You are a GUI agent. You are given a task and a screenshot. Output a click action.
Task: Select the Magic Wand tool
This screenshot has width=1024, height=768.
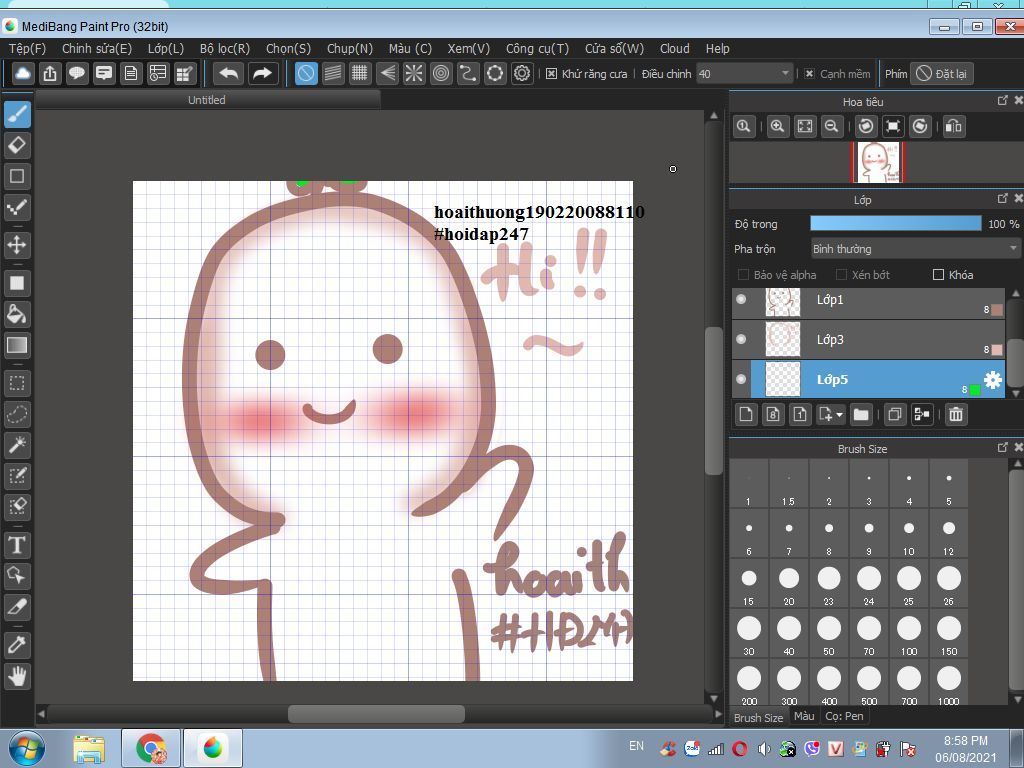click(17, 445)
